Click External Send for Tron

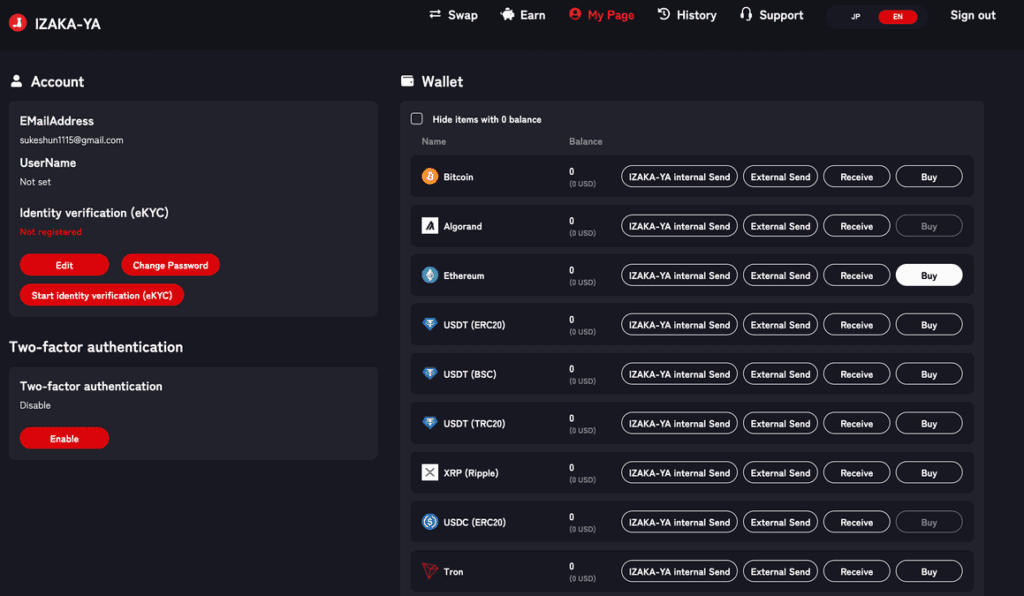tap(780, 571)
